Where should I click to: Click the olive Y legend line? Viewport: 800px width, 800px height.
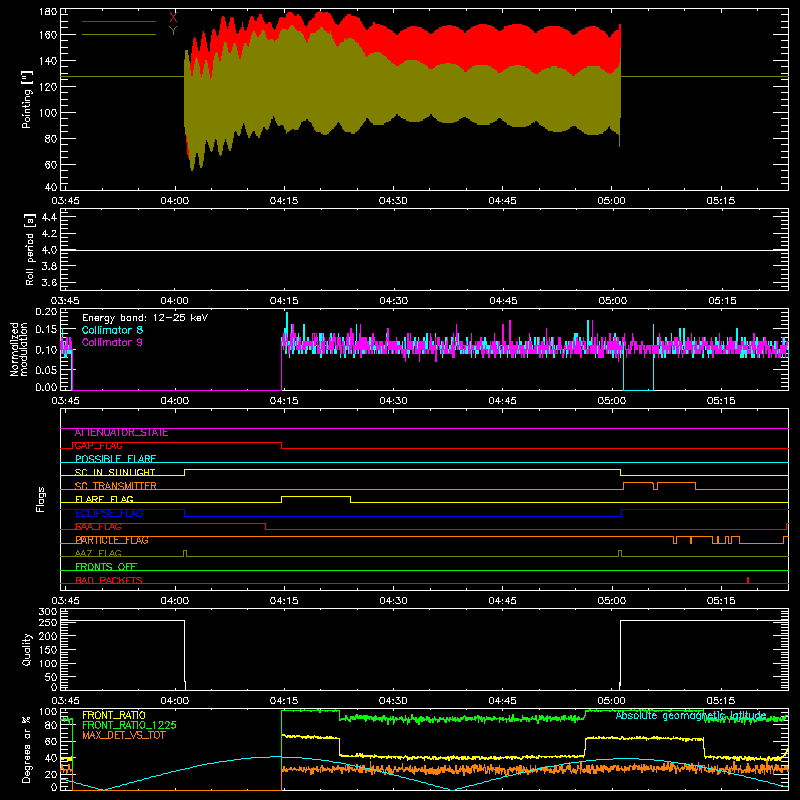(x=119, y=34)
